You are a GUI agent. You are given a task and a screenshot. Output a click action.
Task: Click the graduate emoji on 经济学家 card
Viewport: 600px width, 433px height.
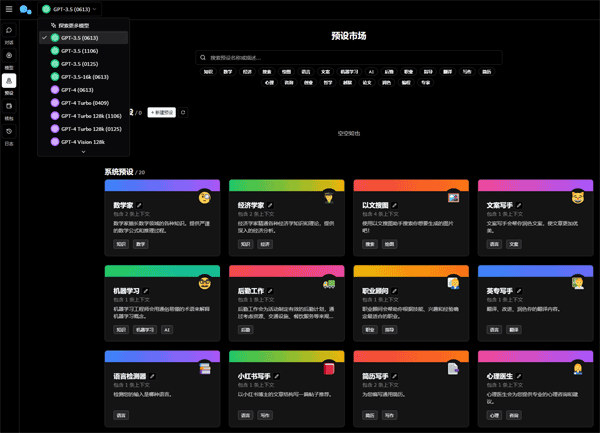pyautogui.click(x=329, y=197)
